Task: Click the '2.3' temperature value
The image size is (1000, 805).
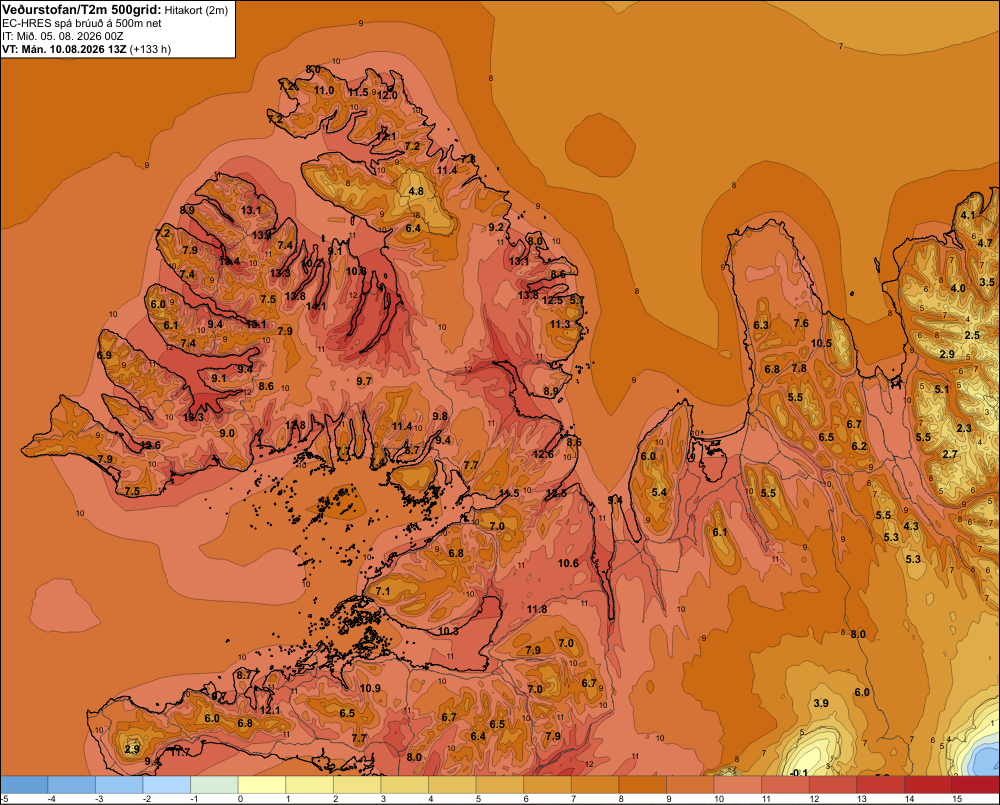Action: [964, 428]
